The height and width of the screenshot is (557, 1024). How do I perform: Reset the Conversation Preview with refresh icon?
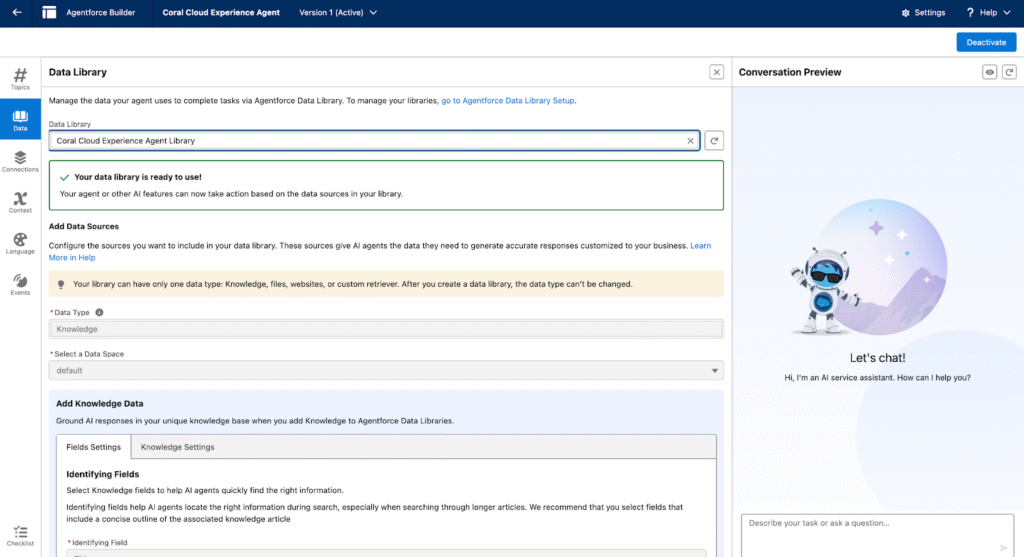click(1009, 72)
